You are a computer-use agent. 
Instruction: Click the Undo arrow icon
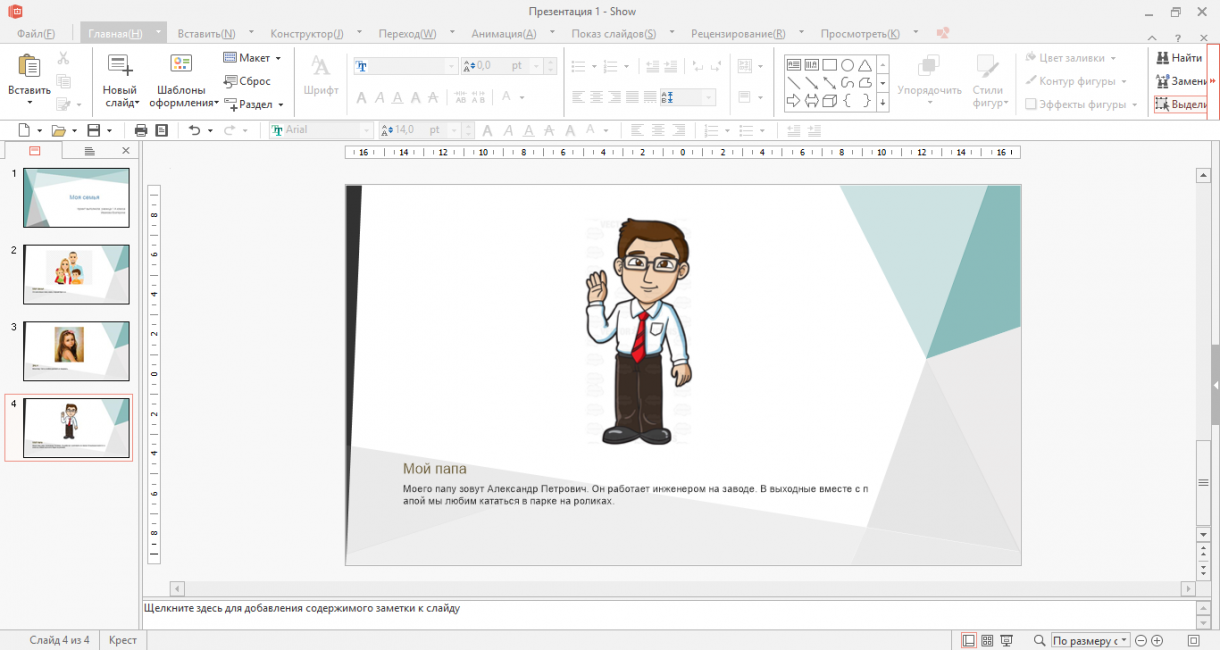pos(194,130)
